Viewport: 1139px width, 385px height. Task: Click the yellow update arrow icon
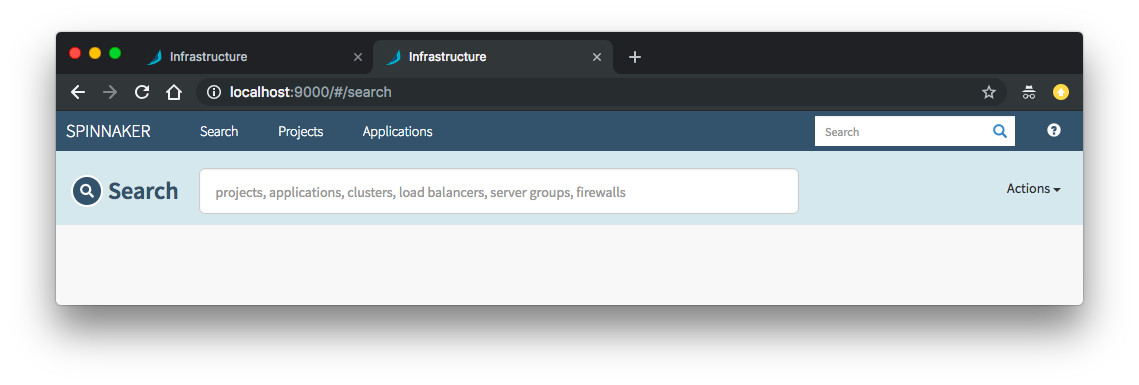tap(1061, 92)
